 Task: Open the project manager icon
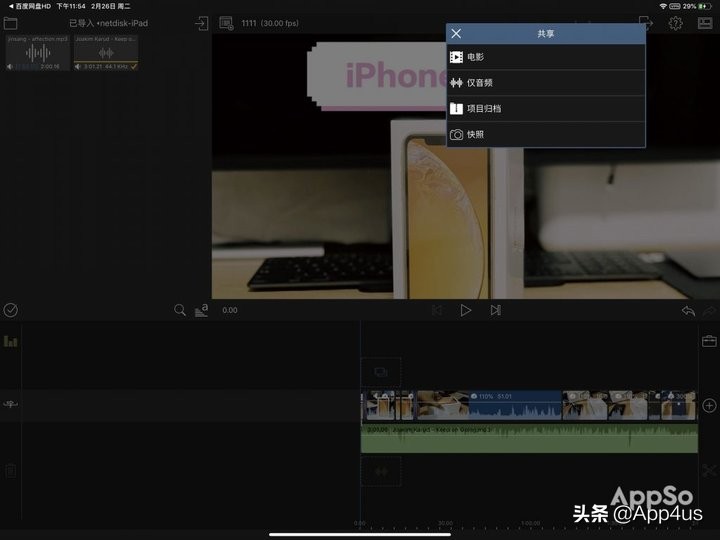click(x=226, y=23)
